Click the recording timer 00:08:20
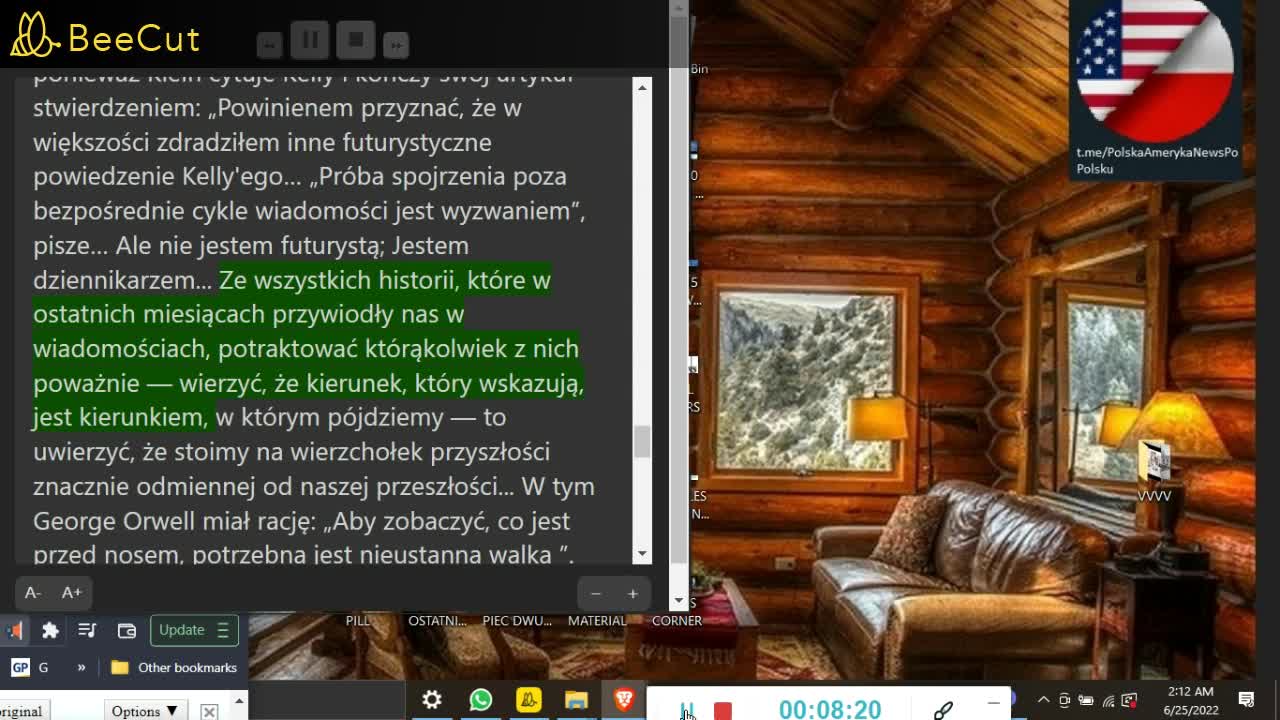The height and width of the screenshot is (720, 1280). [830, 709]
